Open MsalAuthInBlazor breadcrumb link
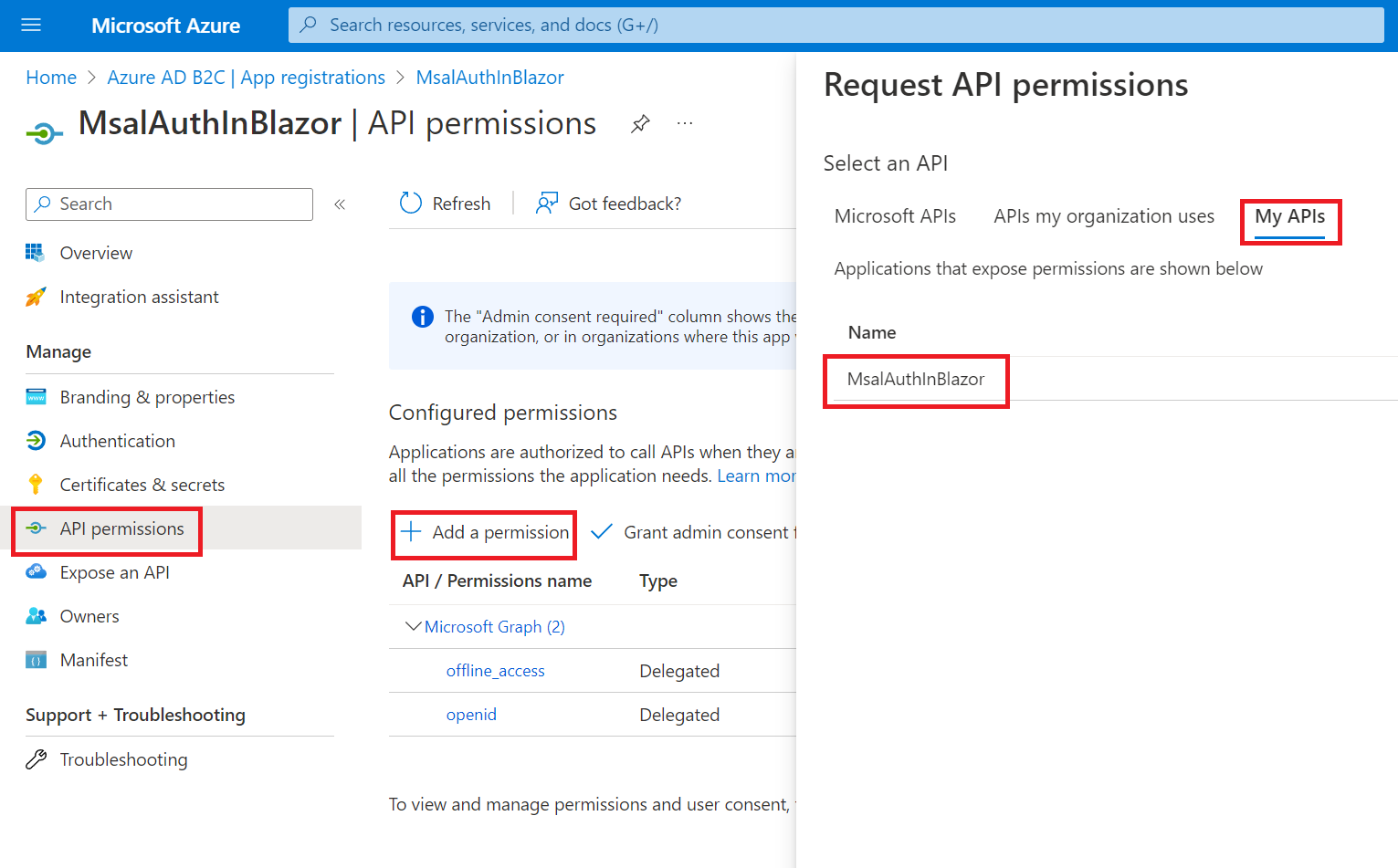This screenshot has width=1398, height=868. [x=490, y=78]
